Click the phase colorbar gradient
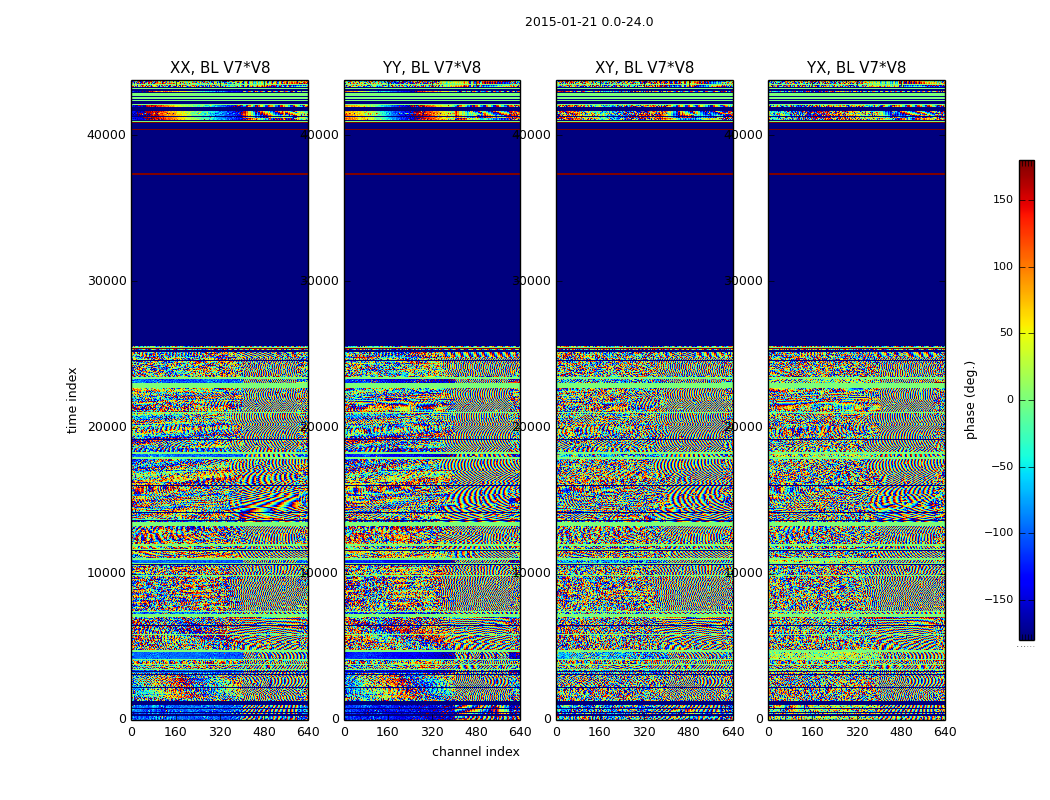The image size is (1050, 800). pos(1026,400)
